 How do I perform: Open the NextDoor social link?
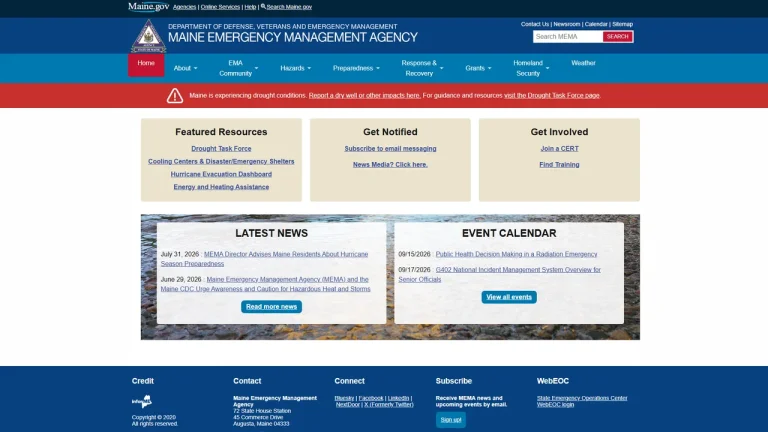[348, 405]
